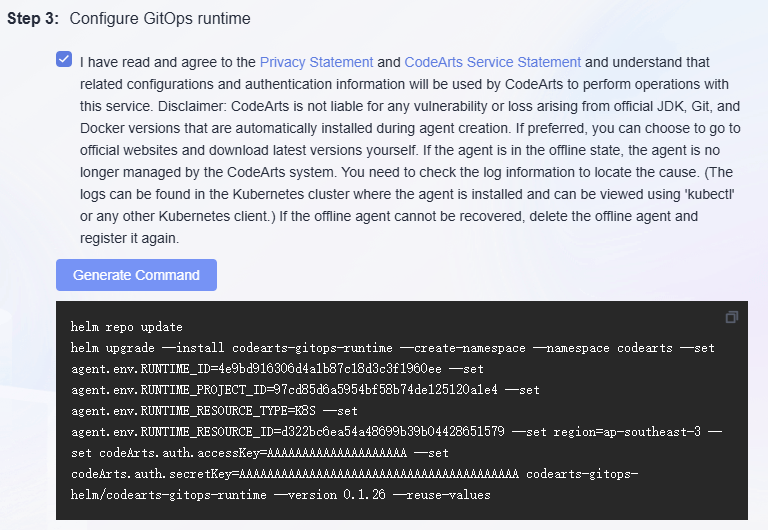Screen dimensions: 768x530
Task: Click the 'helm repo update' command line
Action: [x=127, y=327]
